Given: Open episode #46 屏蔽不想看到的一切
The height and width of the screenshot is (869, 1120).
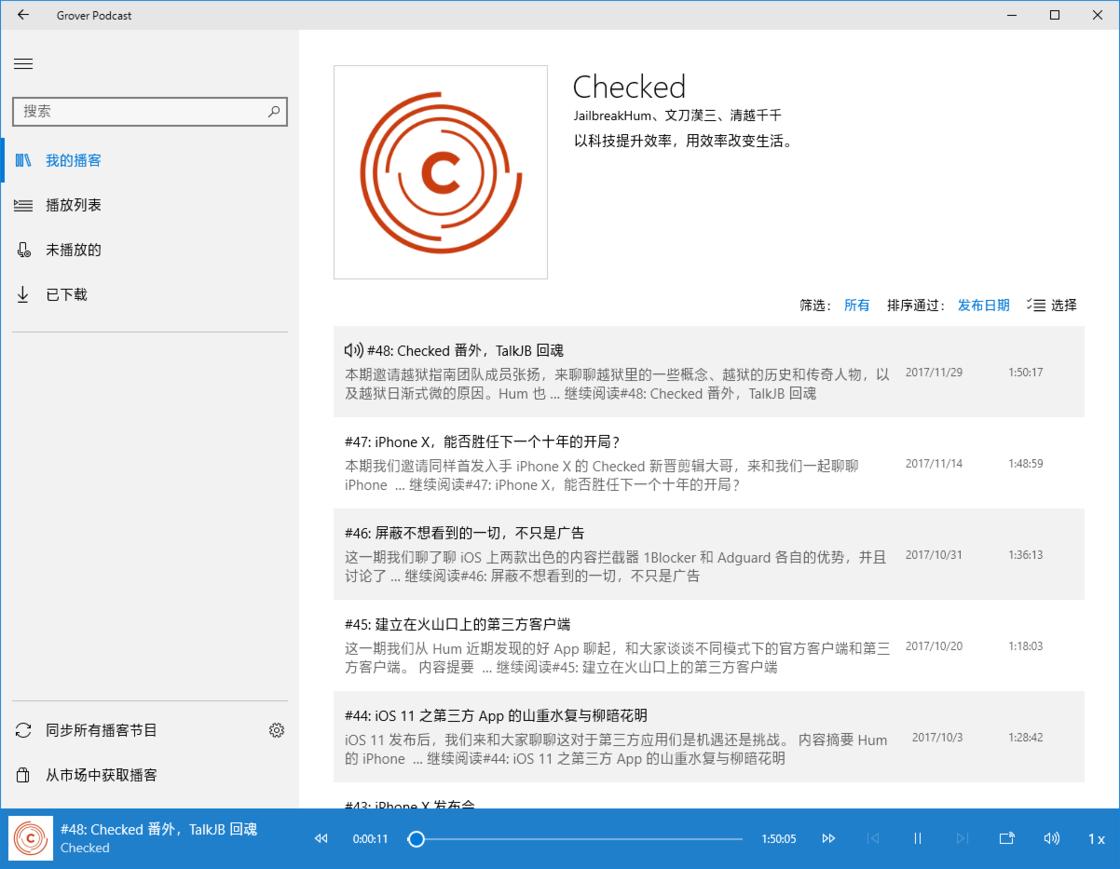Looking at the screenshot, I should 709,554.
